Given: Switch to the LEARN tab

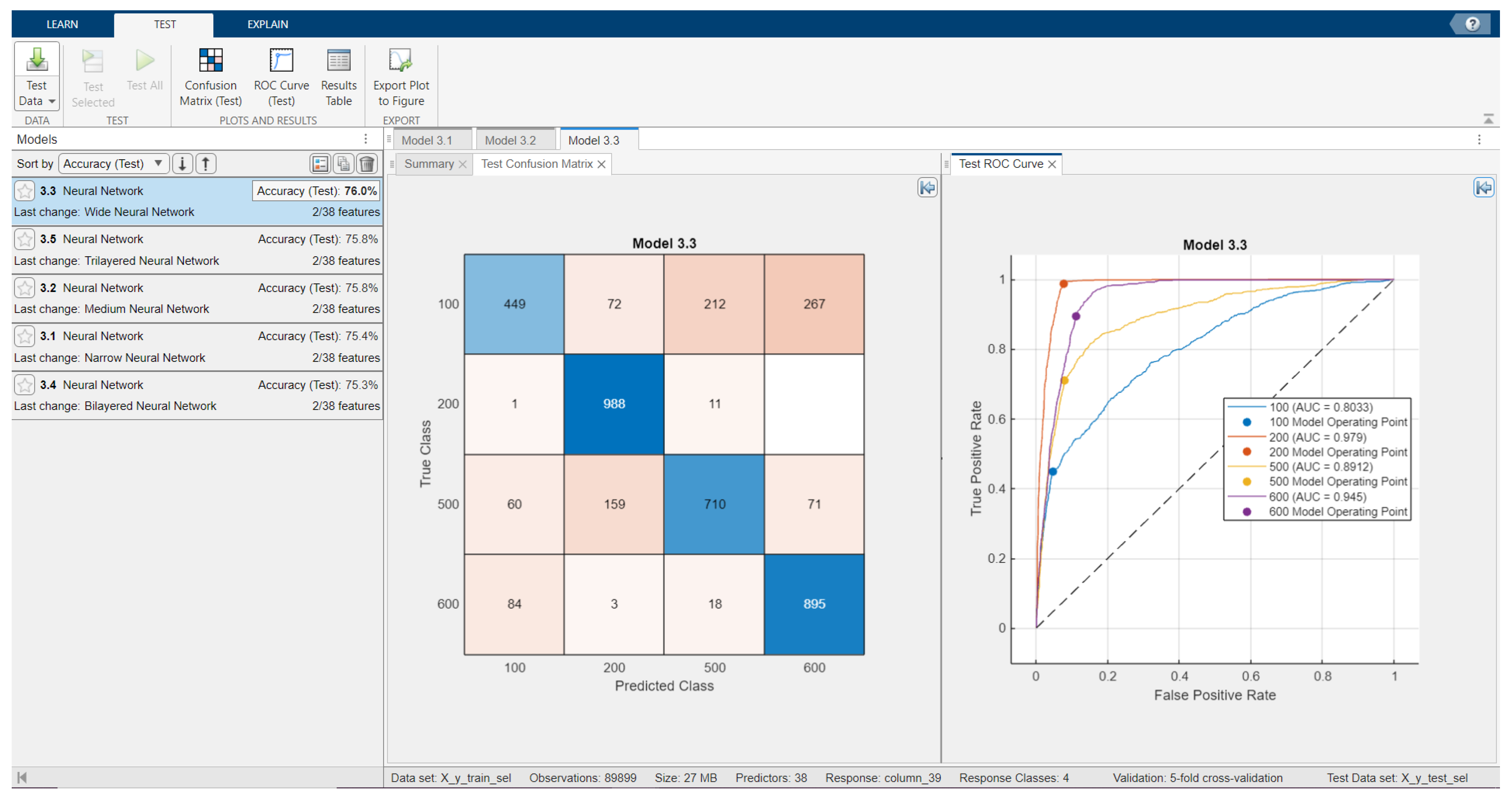Looking at the screenshot, I should point(62,24).
